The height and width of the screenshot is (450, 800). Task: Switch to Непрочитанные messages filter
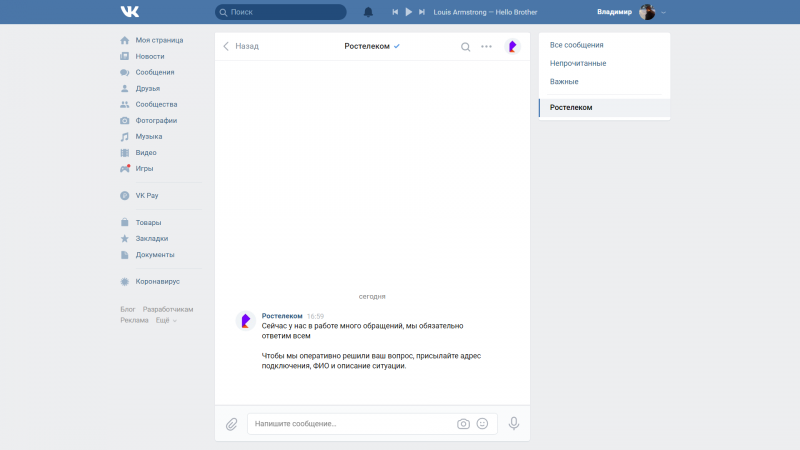tap(578, 63)
